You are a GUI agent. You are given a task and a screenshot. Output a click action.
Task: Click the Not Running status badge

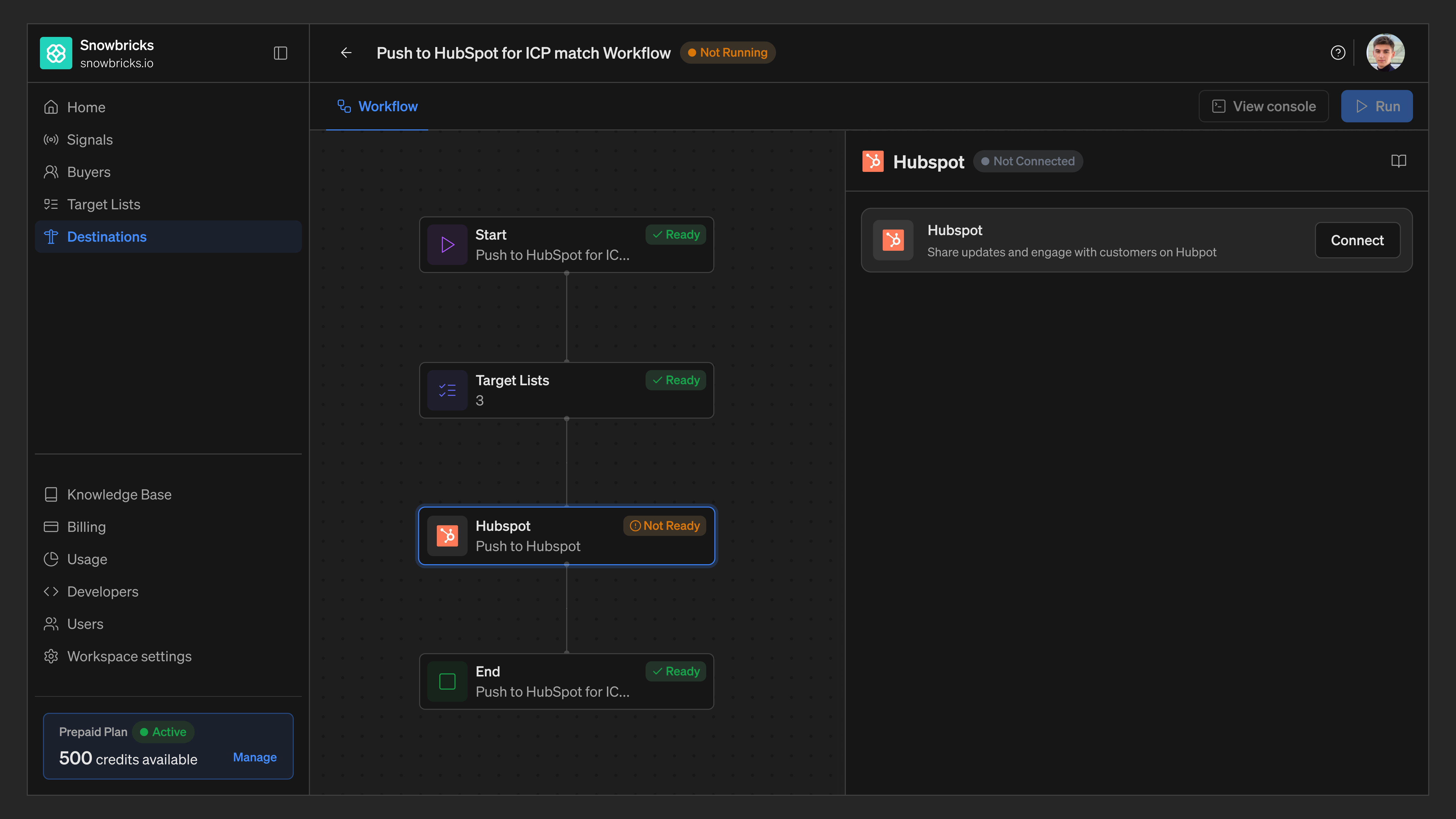click(x=727, y=53)
